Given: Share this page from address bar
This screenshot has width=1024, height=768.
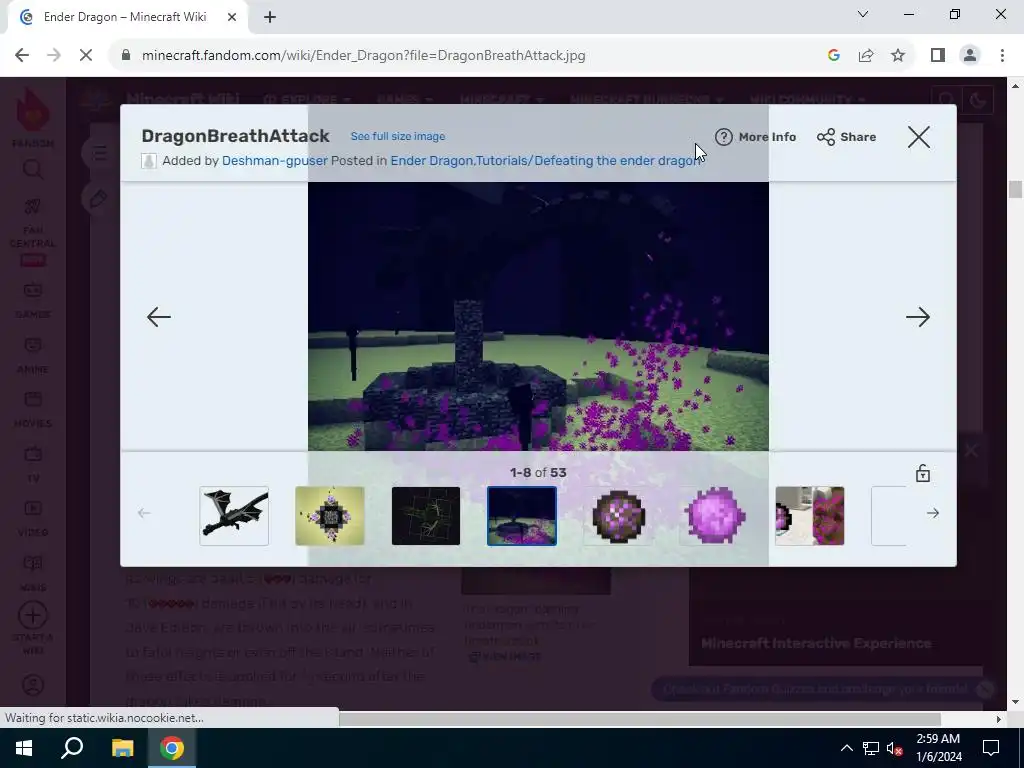Looking at the screenshot, I should point(866,56).
